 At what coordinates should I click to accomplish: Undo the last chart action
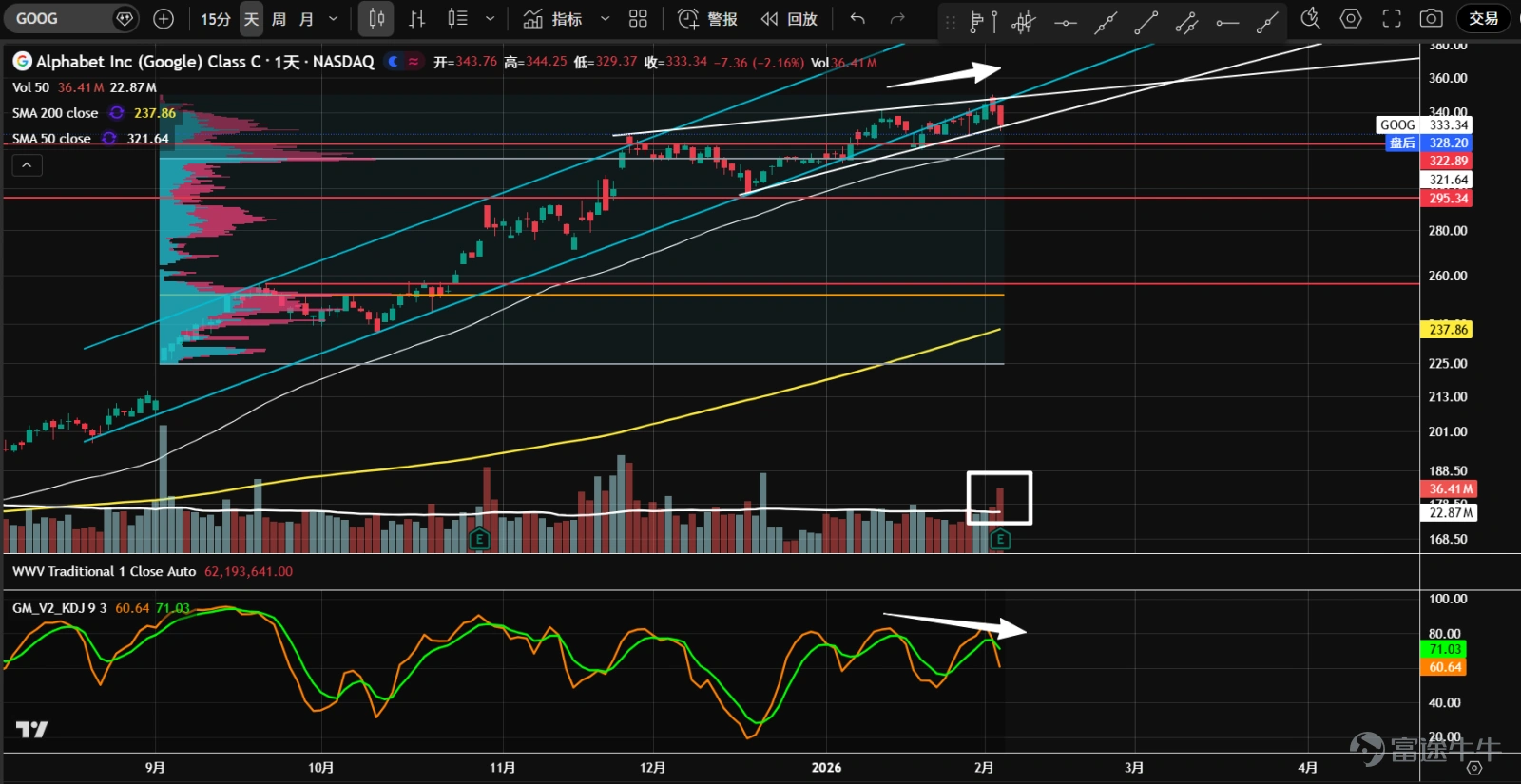coord(857,18)
